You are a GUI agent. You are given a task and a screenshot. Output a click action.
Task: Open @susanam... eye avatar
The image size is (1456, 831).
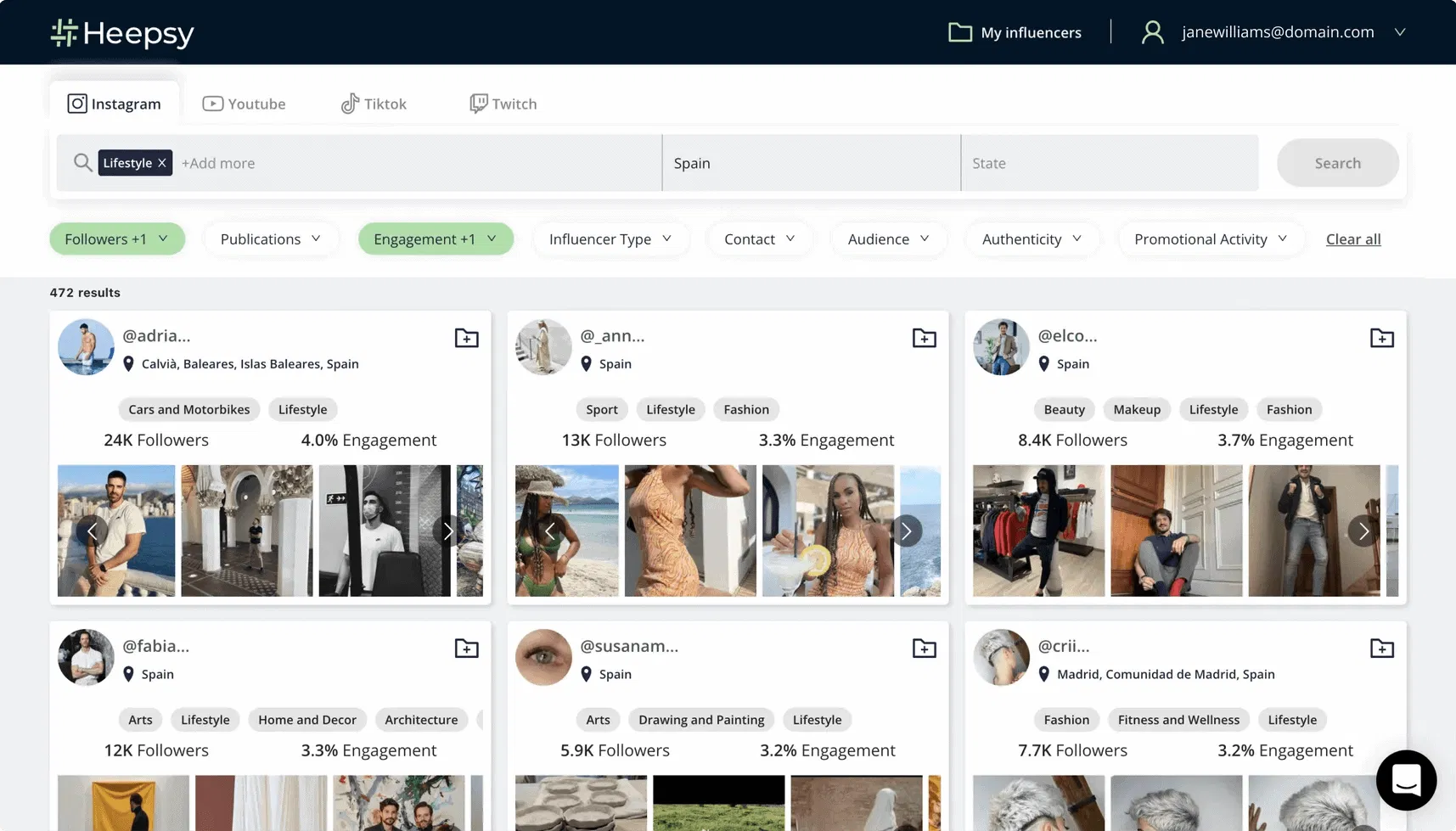pos(543,658)
